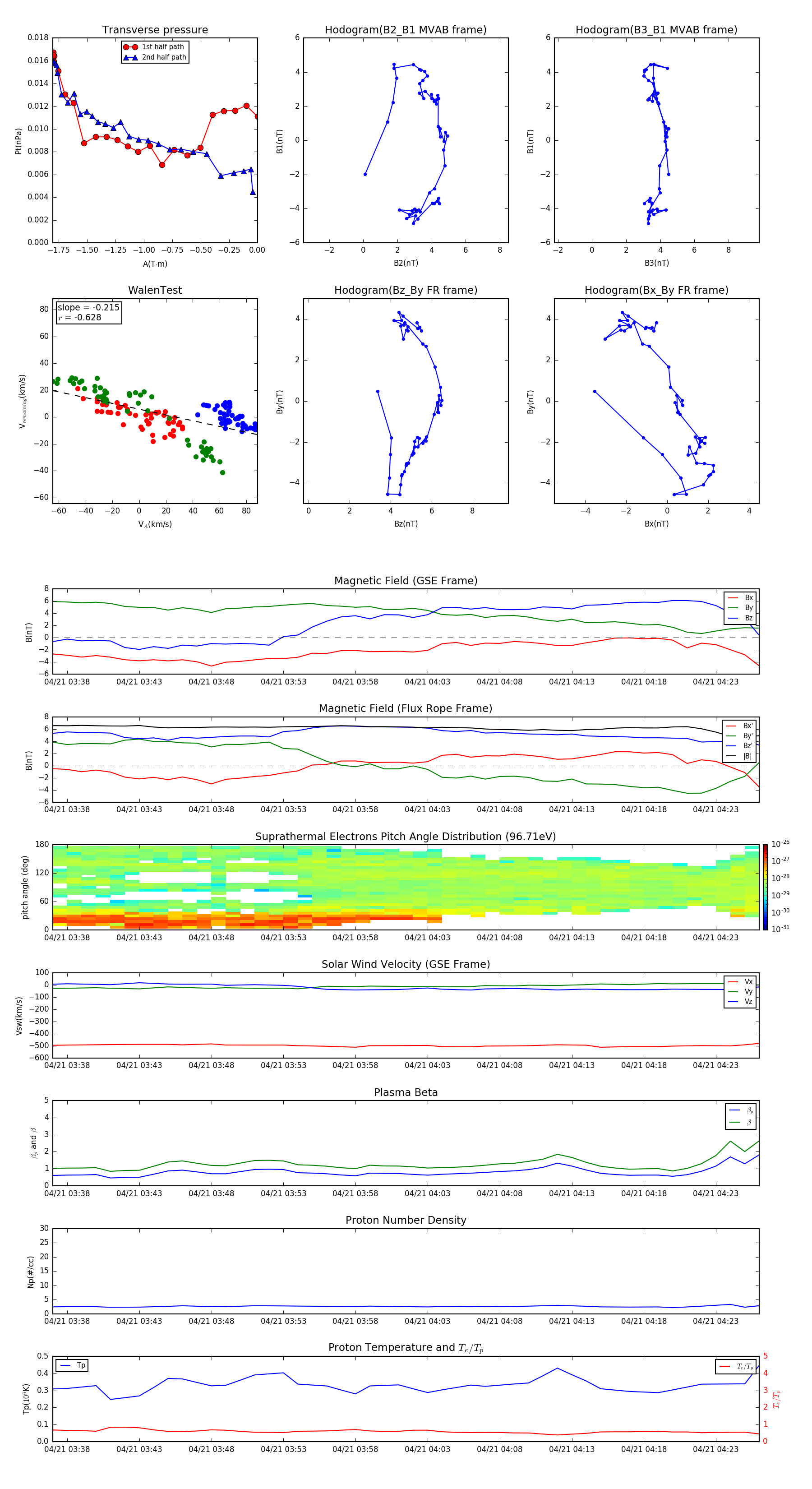Click '04/21 03:53' under Plasma Beta plot
Screen dimensions: 812x1489
pyautogui.click(x=283, y=1193)
